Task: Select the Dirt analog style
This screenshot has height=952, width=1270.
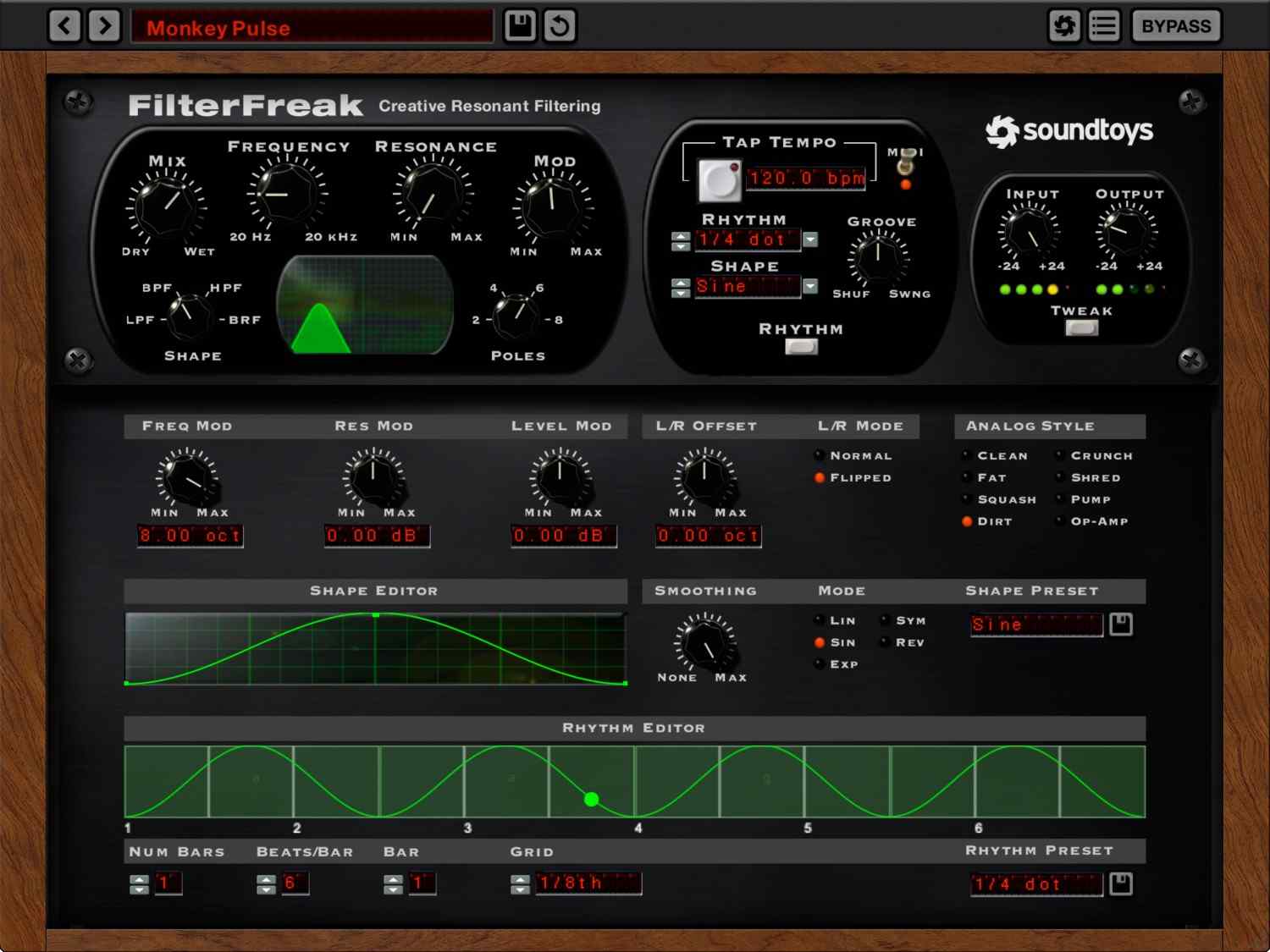Action: pyautogui.click(x=967, y=521)
